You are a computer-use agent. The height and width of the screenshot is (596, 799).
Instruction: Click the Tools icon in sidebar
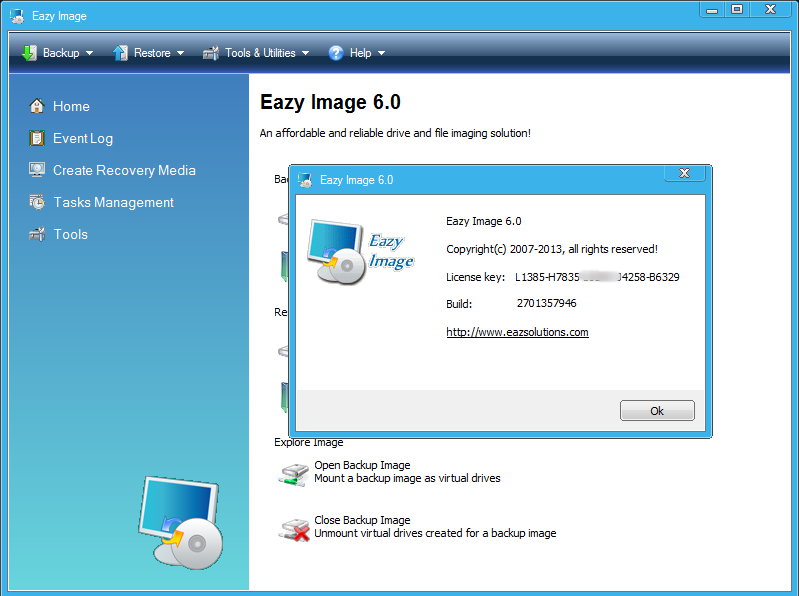pyautogui.click(x=37, y=234)
